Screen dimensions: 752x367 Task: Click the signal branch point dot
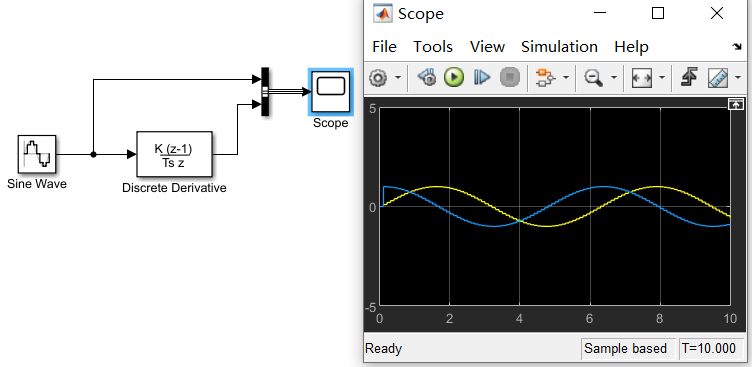[94, 154]
